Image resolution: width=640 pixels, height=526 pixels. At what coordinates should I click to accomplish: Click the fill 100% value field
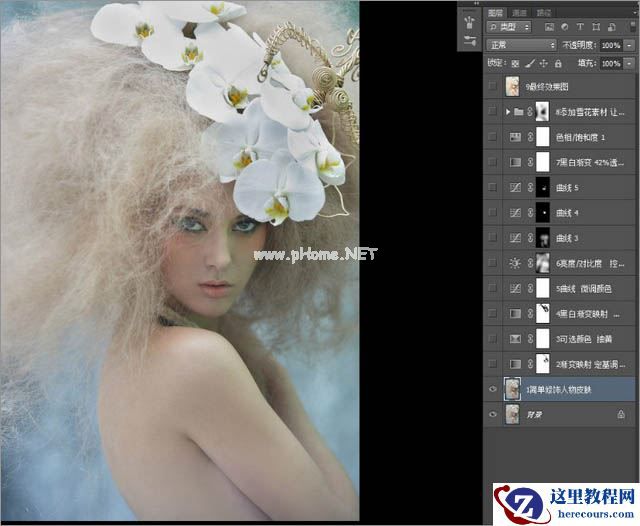tap(611, 64)
